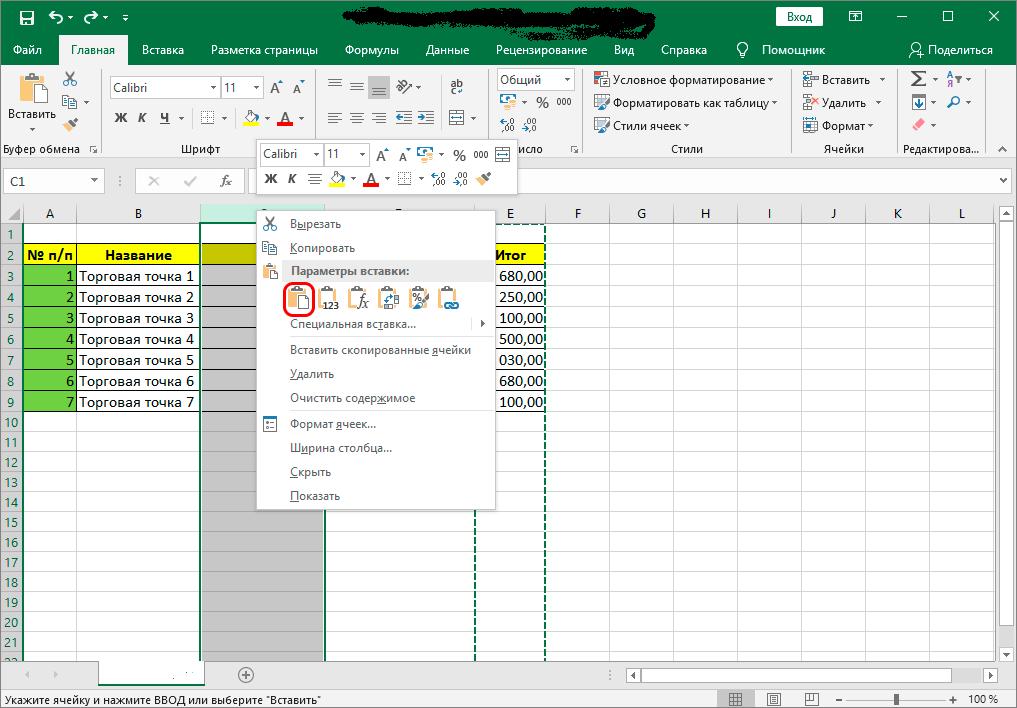Viewport: 1017px width, 708px height.
Task: Choose Paste Transpose option
Action: tap(389, 299)
